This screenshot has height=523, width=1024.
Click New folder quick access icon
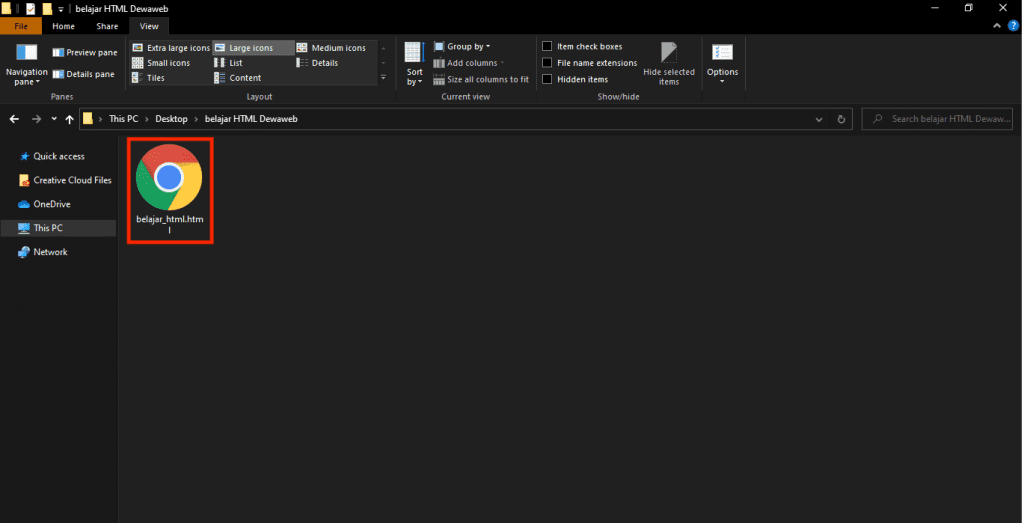point(47,9)
